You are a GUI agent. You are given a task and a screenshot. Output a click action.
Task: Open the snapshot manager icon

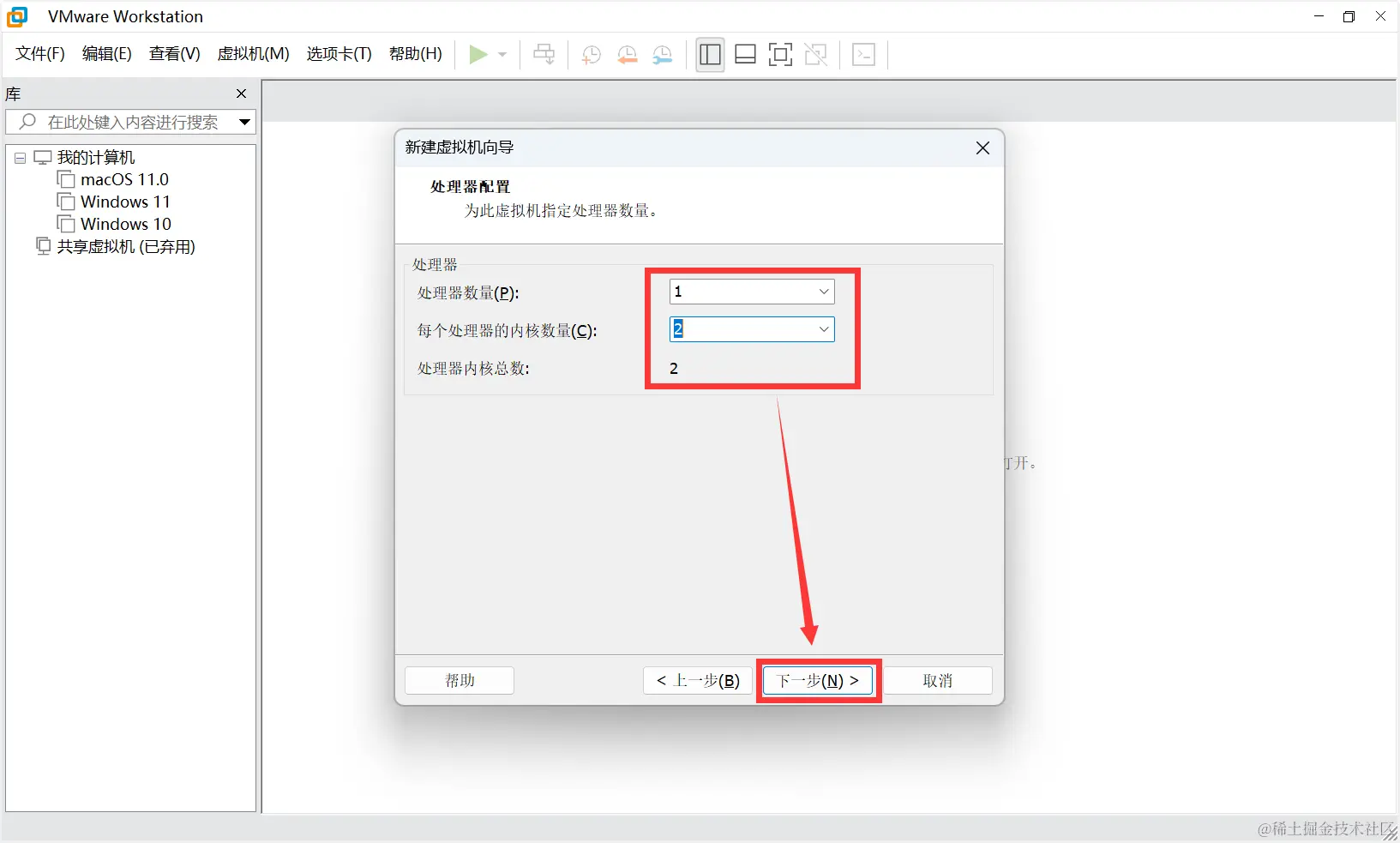click(x=663, y=55)
